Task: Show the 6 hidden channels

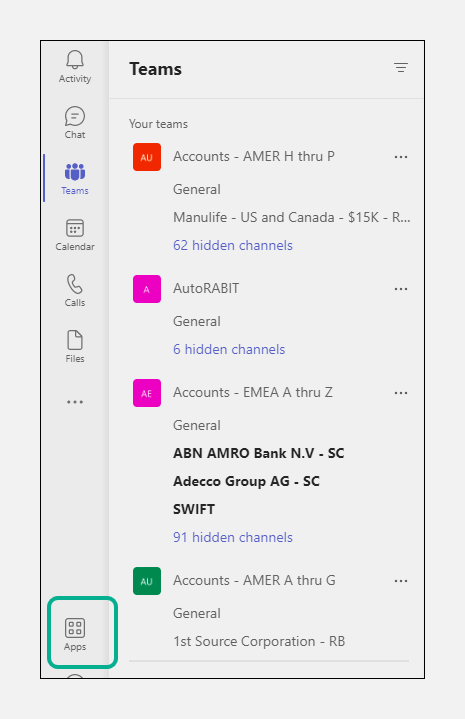Action: (229, 349)
